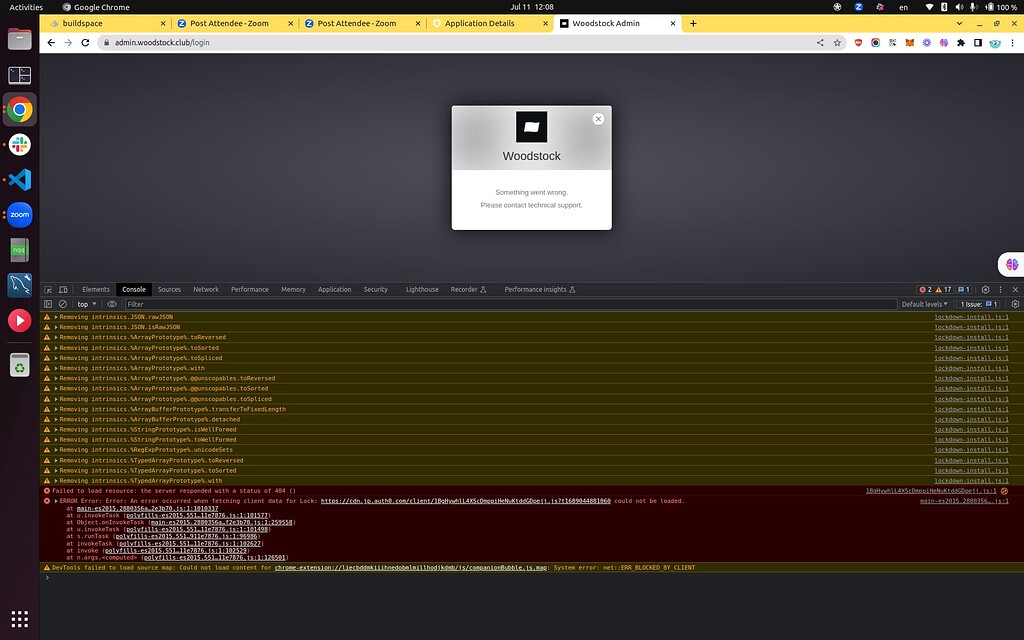Click the blue issues count badge in the tab bar

click(x=964, y=289)
